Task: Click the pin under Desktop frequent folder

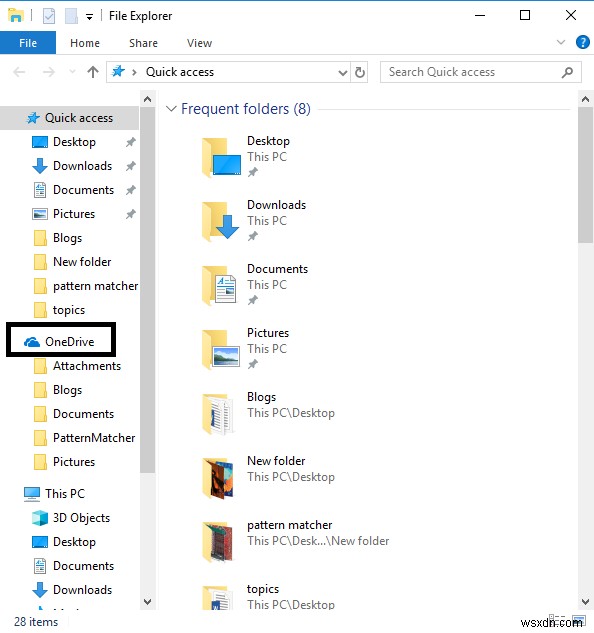Action: 253,172
